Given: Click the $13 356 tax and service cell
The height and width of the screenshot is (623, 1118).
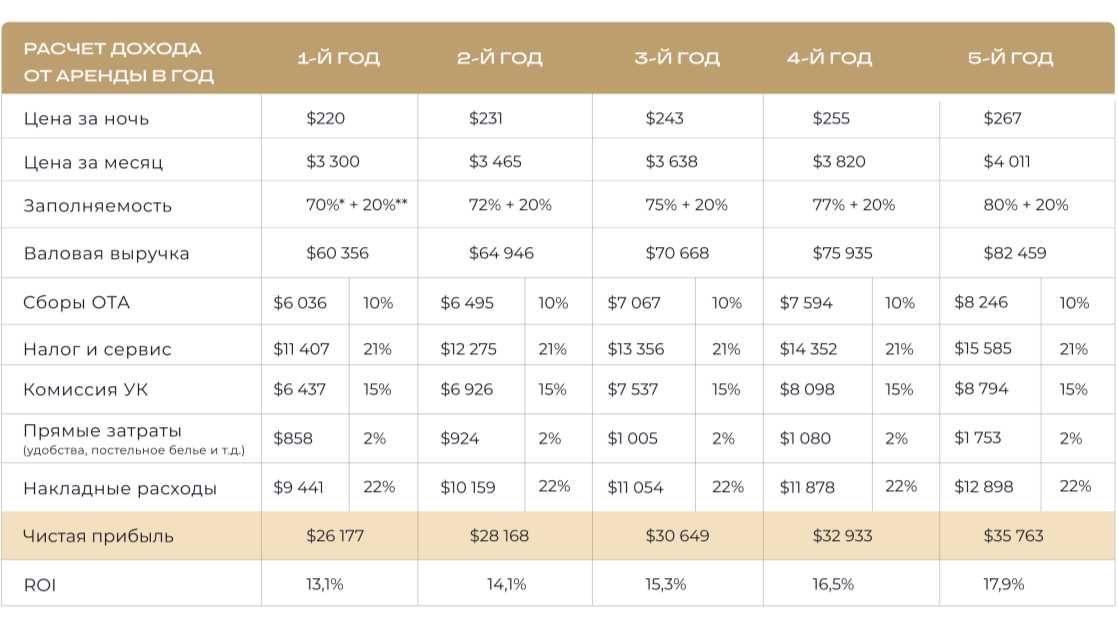Looking at the screenshot, I should [x=635, y=349].
